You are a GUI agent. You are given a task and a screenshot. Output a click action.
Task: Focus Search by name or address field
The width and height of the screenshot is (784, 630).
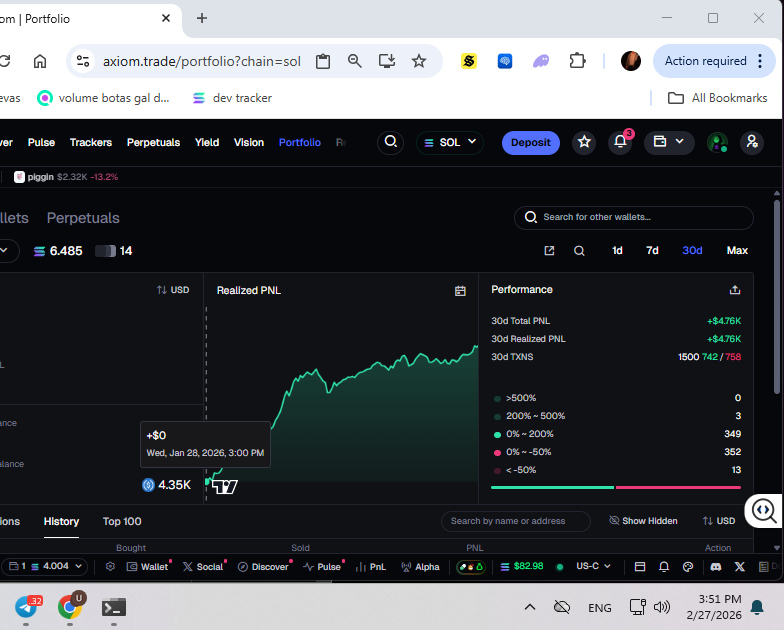(x=516, y=521)
